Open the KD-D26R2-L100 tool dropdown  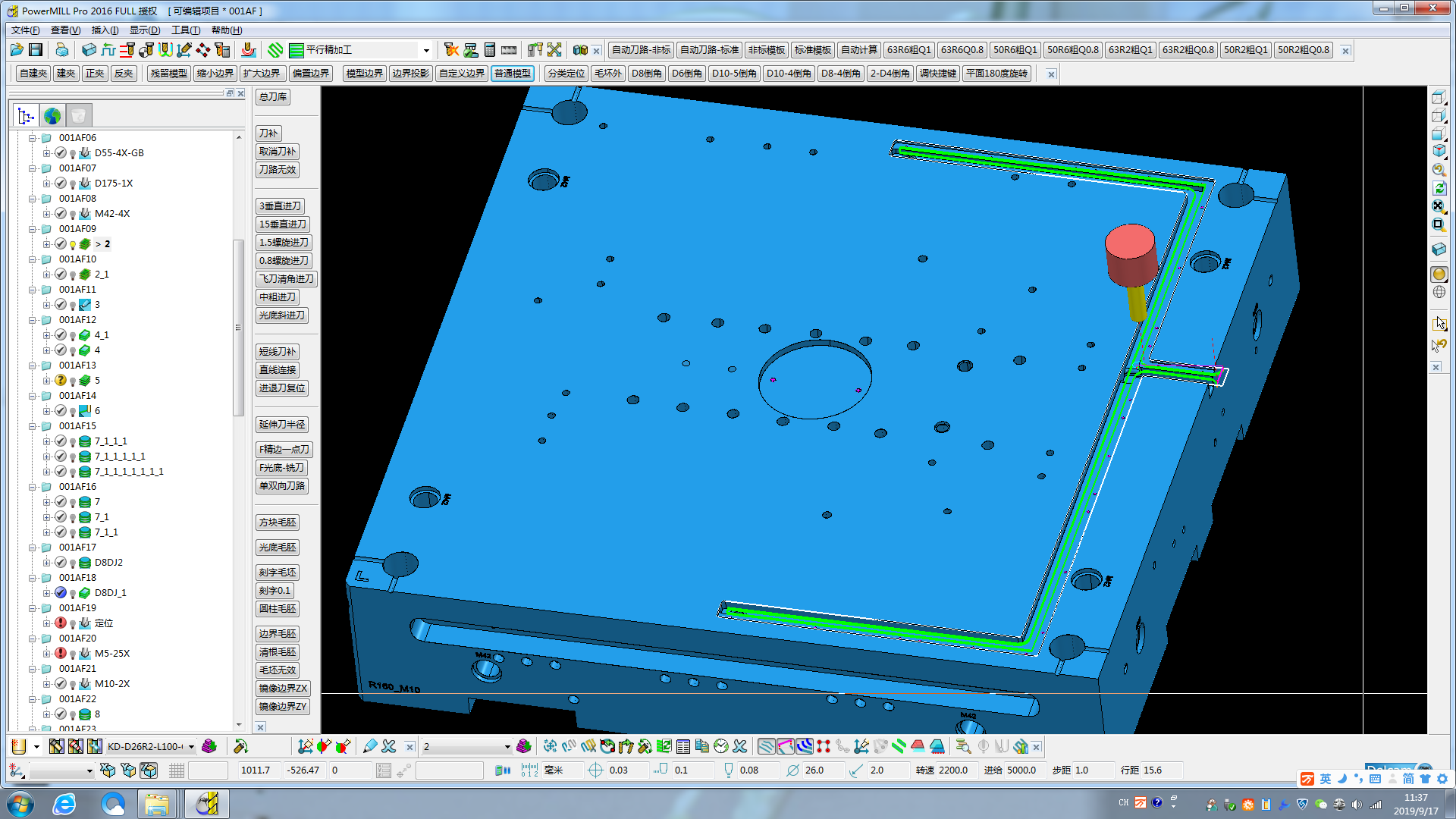tap(191, 747)
